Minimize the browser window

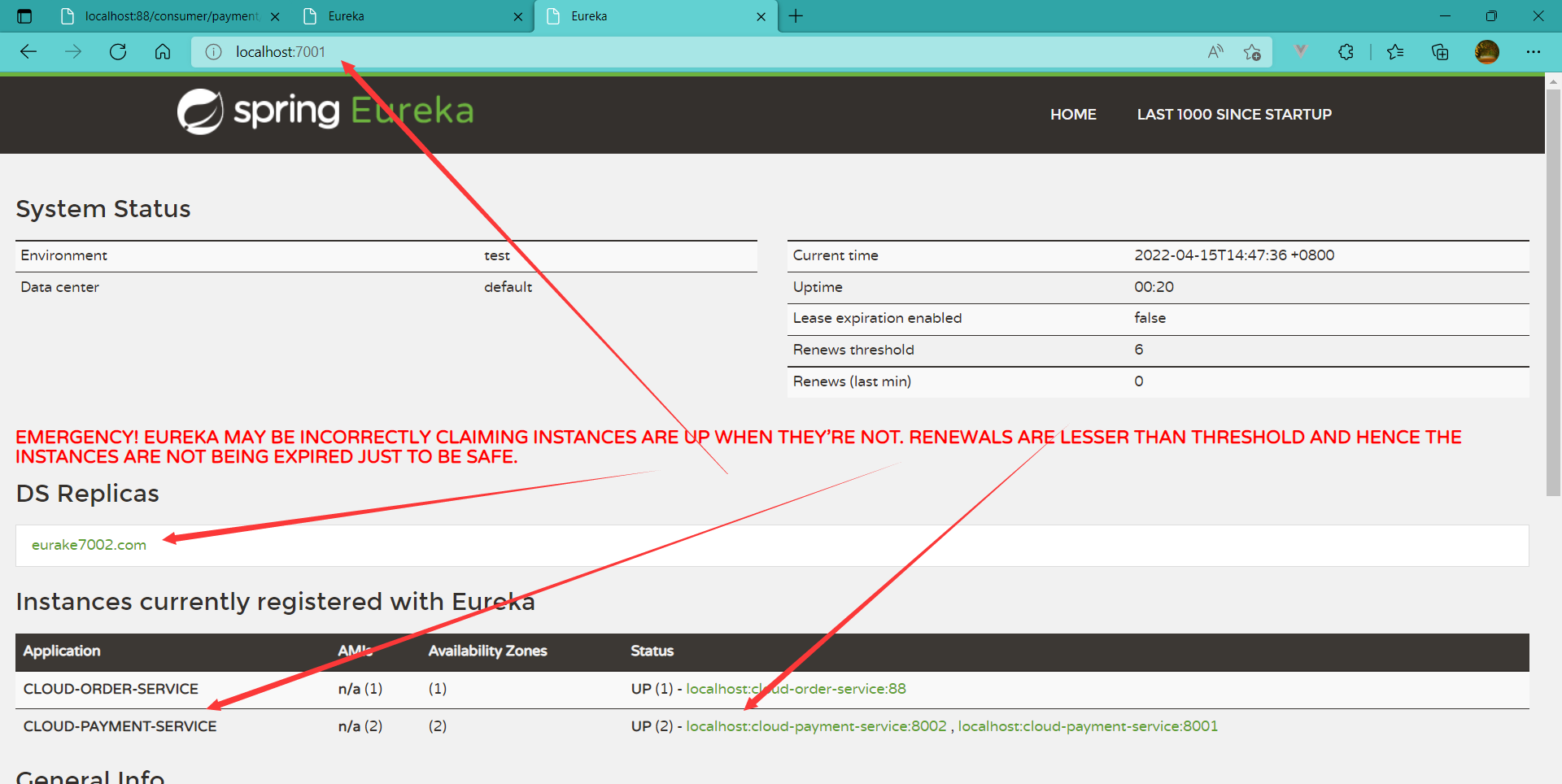tap(1445, 16)
